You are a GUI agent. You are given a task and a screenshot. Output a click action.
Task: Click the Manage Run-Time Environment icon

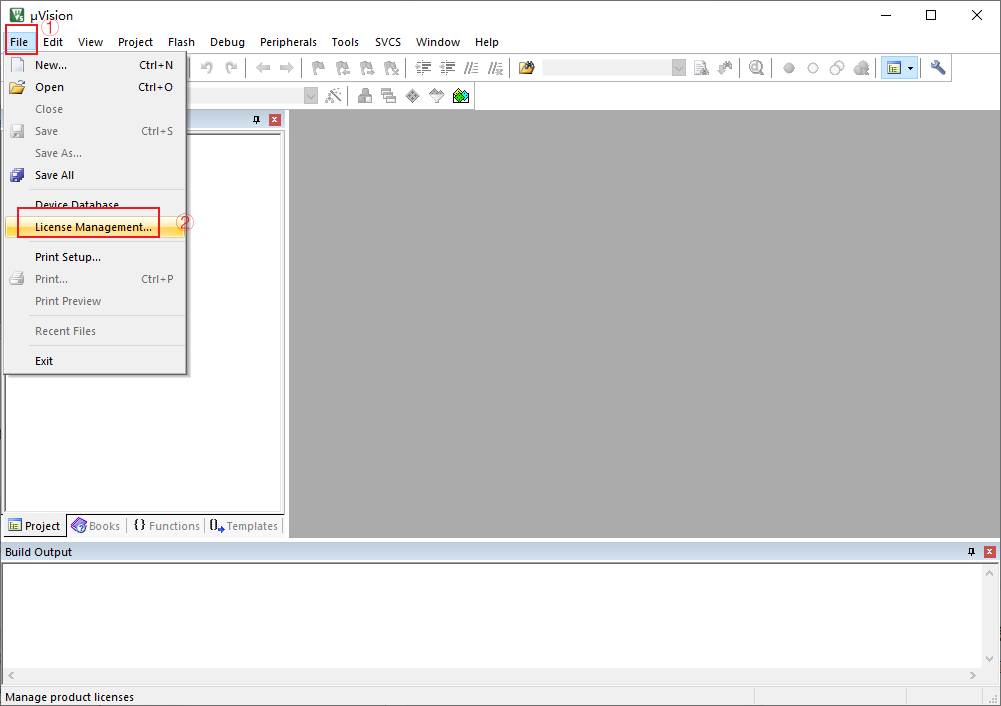412,96
